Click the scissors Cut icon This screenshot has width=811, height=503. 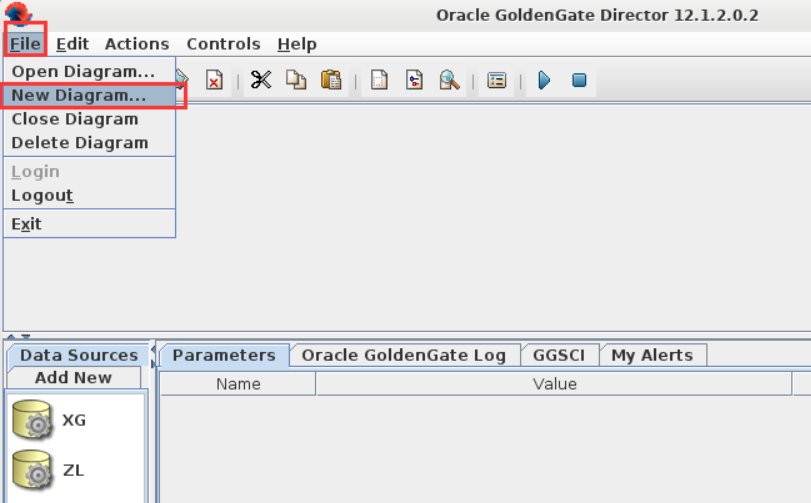tap(261, 80)
